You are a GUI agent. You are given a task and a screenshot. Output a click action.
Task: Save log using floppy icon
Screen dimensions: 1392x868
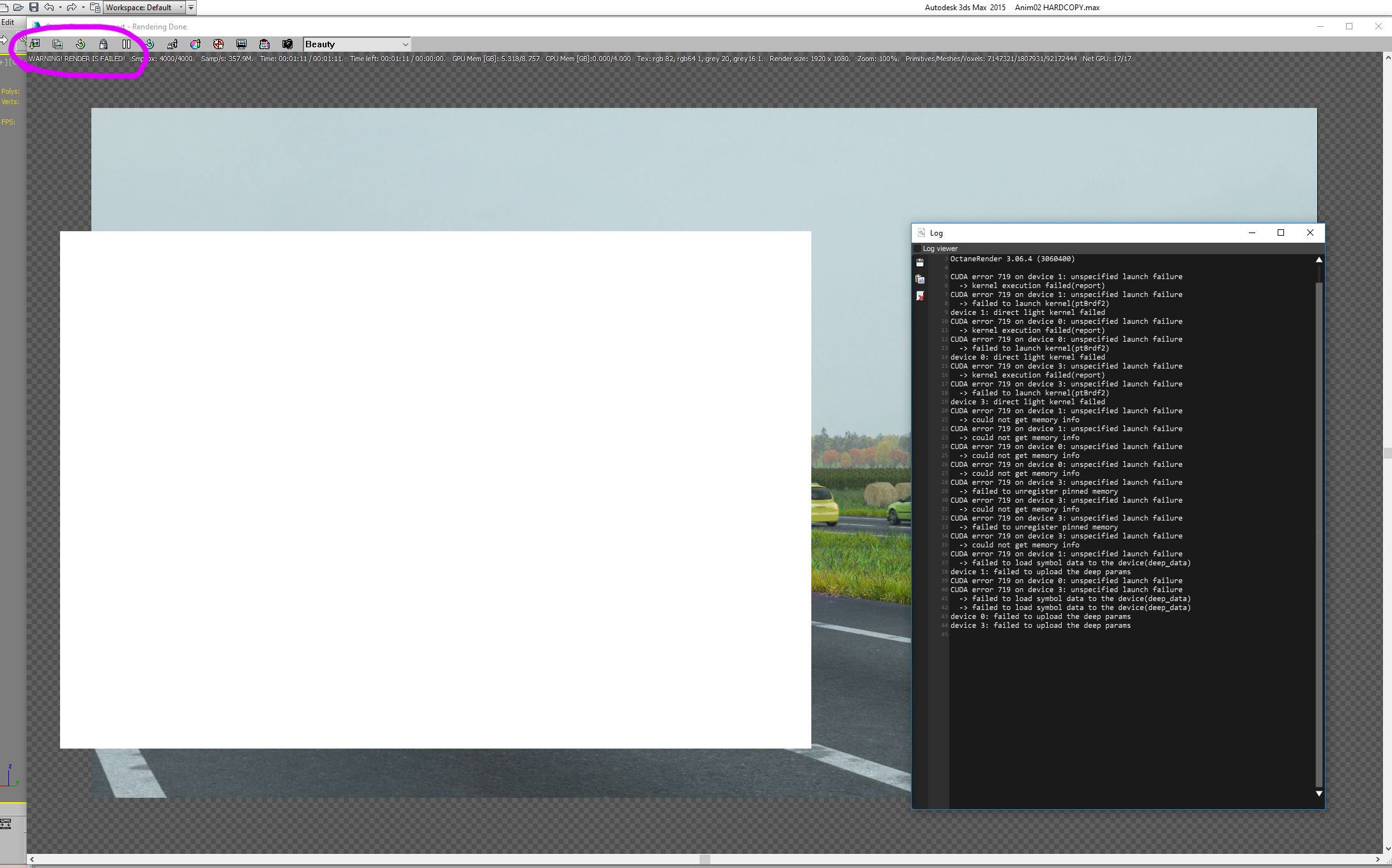point(920,263)
